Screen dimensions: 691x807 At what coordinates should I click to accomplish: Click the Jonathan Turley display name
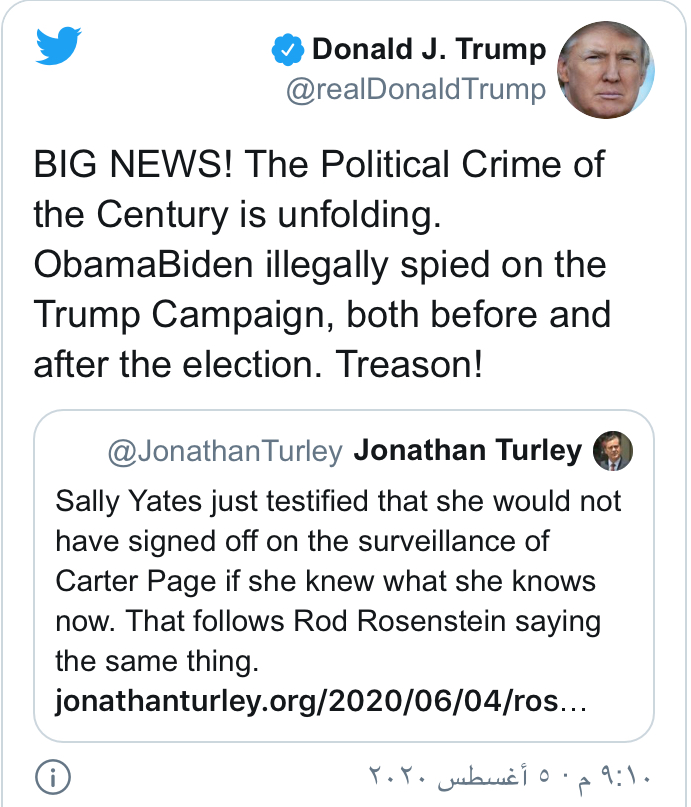(x=468, y=452)
